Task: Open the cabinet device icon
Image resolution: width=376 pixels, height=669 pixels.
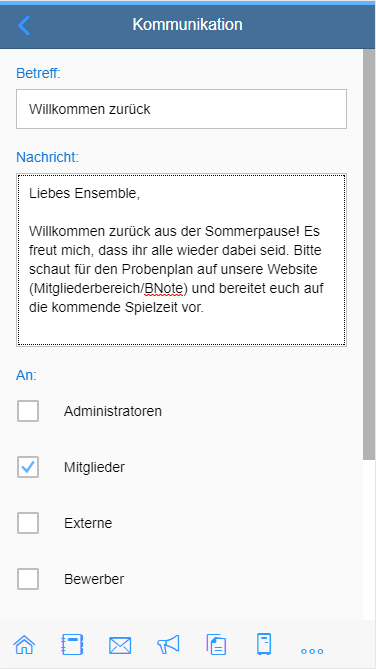Action: tap(264, 644)
